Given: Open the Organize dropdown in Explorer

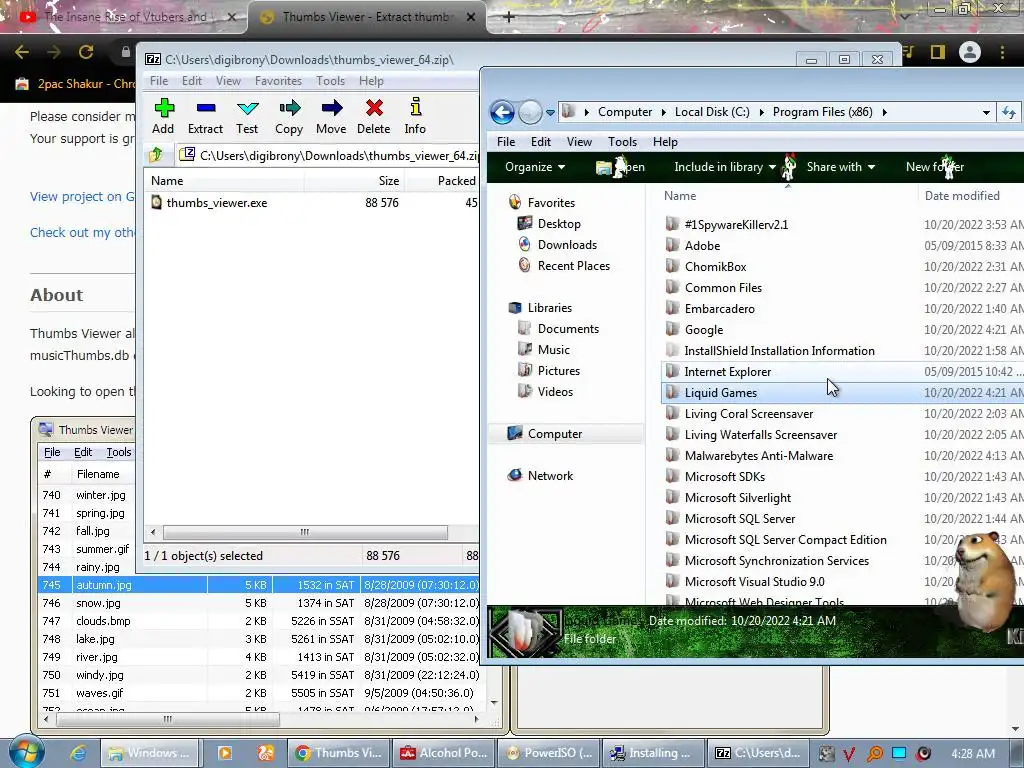Looking at the screenshot, I should pos(535,167).
